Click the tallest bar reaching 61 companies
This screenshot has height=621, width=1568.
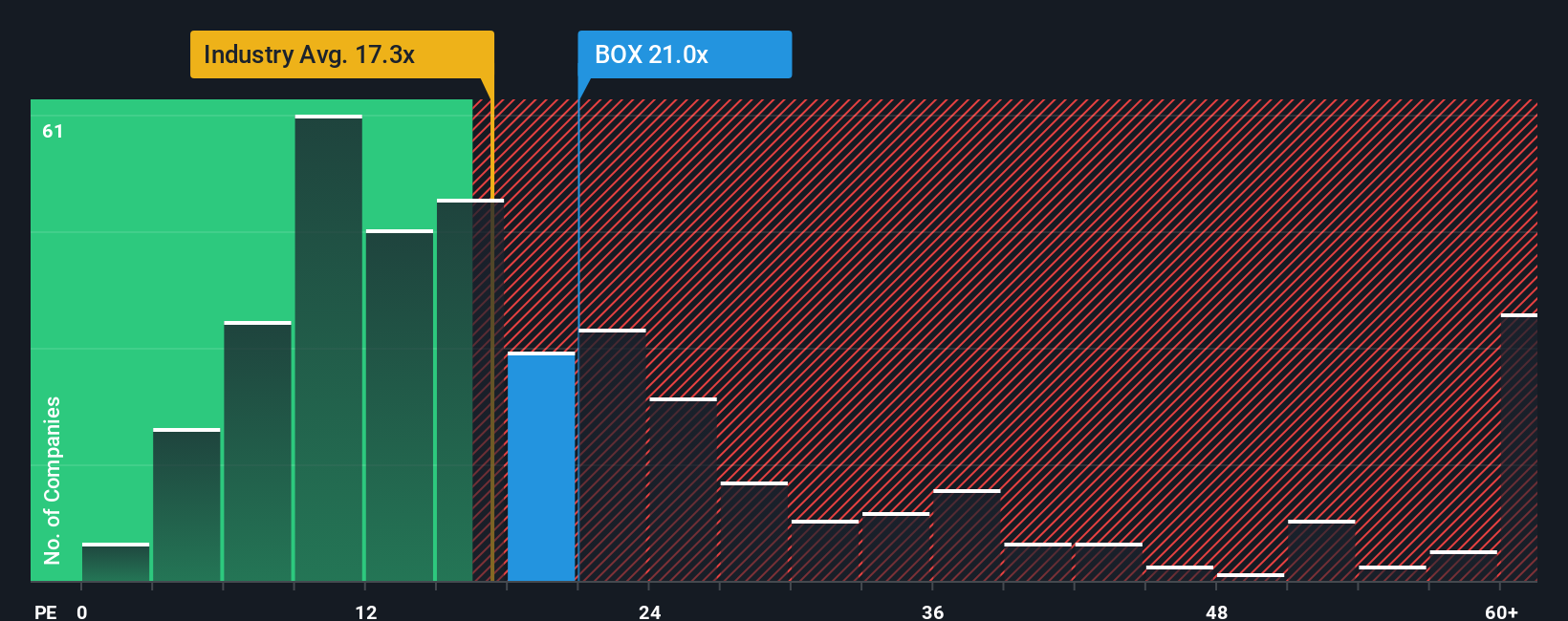tap(329, 348)
